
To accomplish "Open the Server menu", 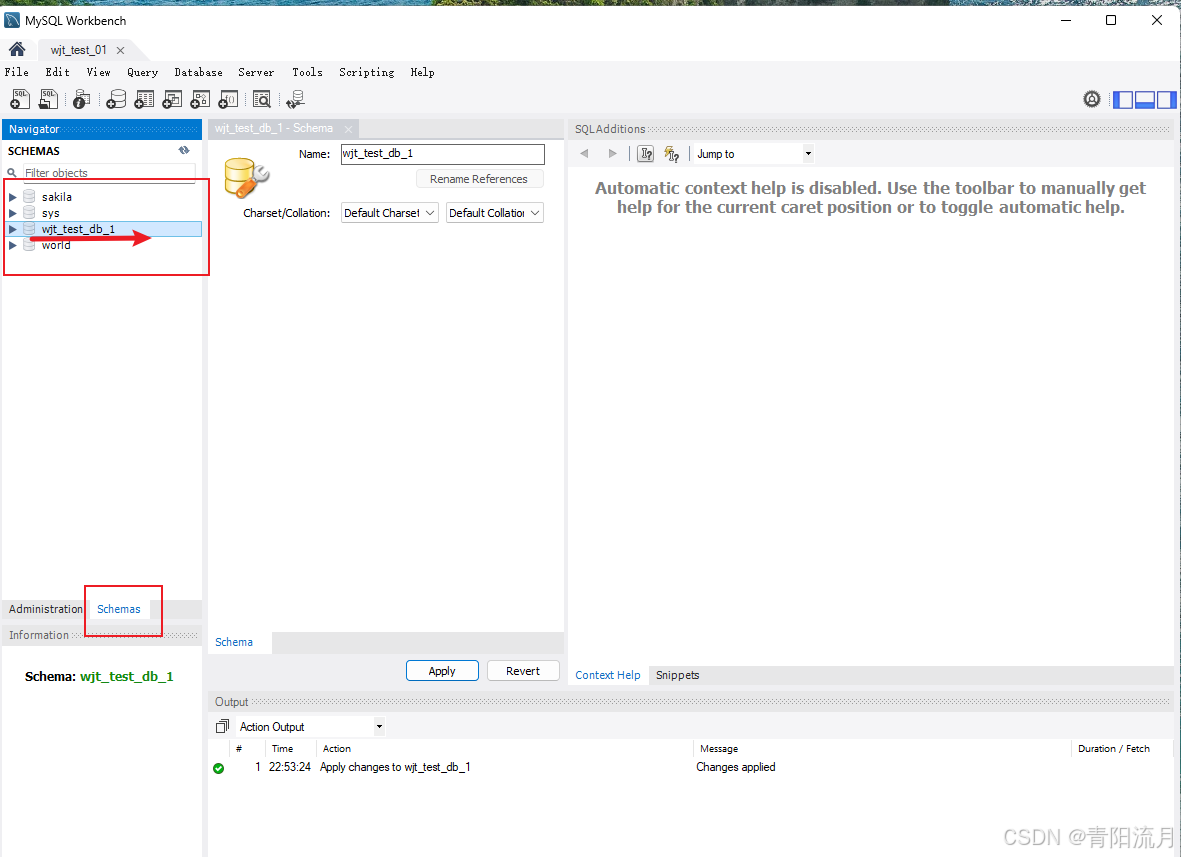I will [x=256, y=72].
